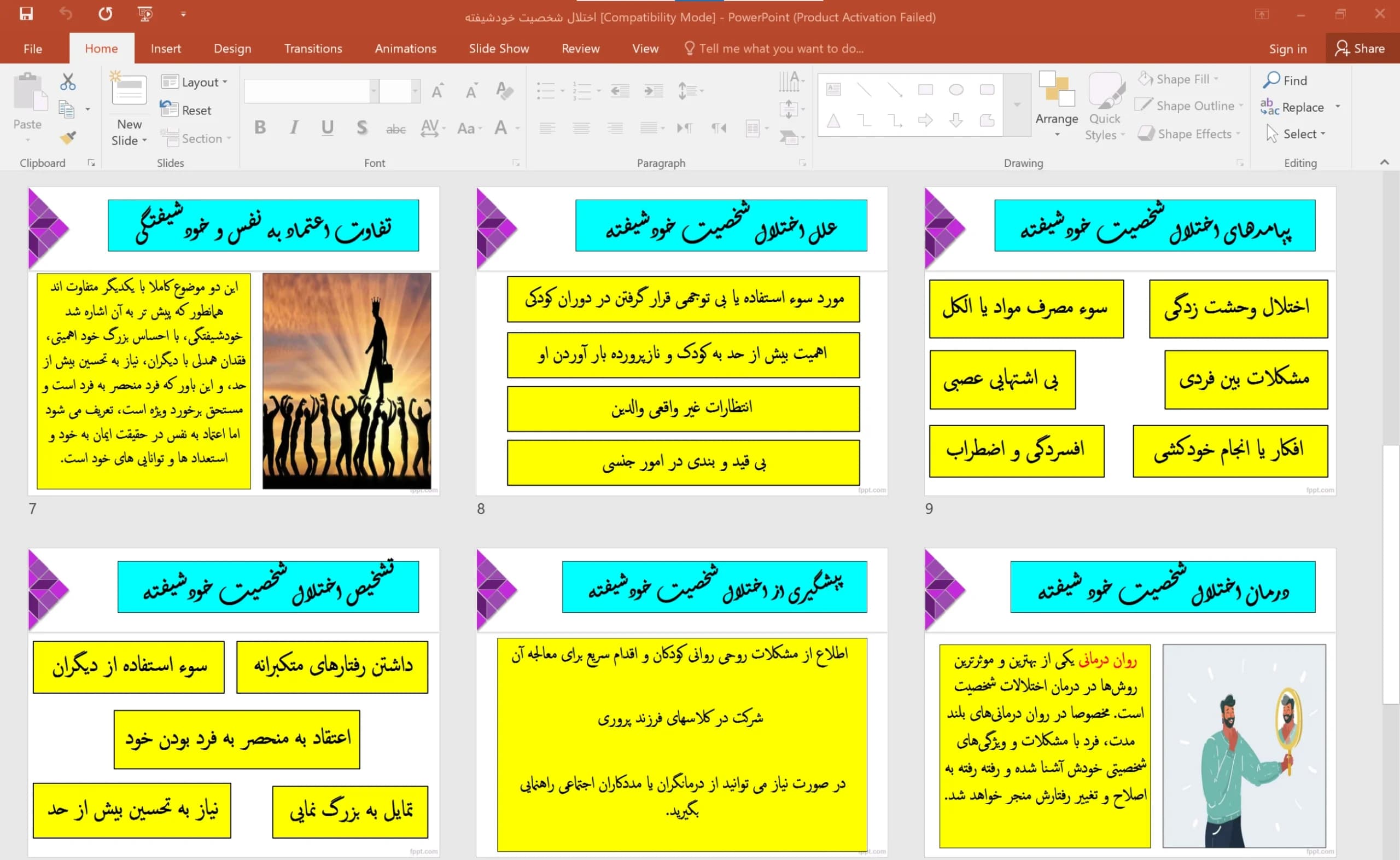Click the Decrease List Level icon

click(x=620, y=90)
